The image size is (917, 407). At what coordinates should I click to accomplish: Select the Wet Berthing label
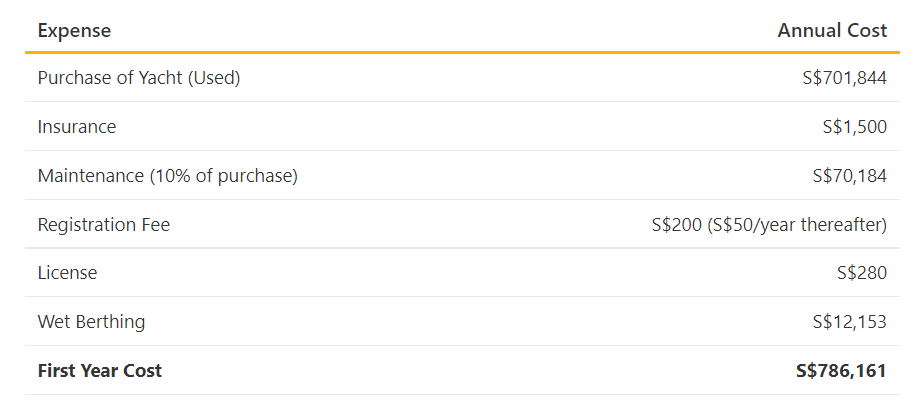click(91, 322)
